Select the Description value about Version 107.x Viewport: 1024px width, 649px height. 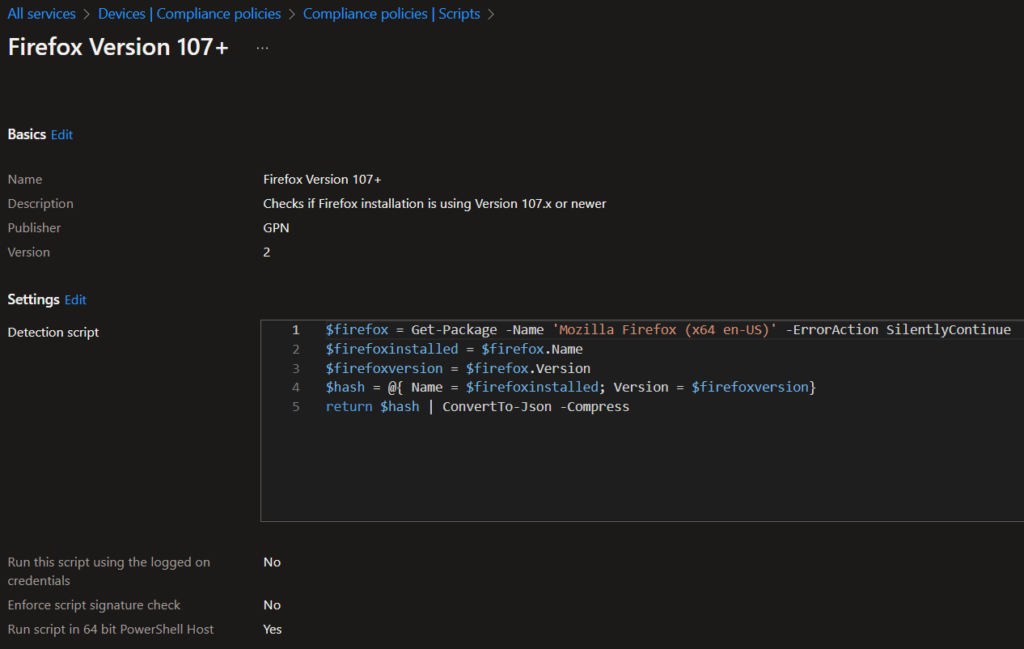point(434,204)
